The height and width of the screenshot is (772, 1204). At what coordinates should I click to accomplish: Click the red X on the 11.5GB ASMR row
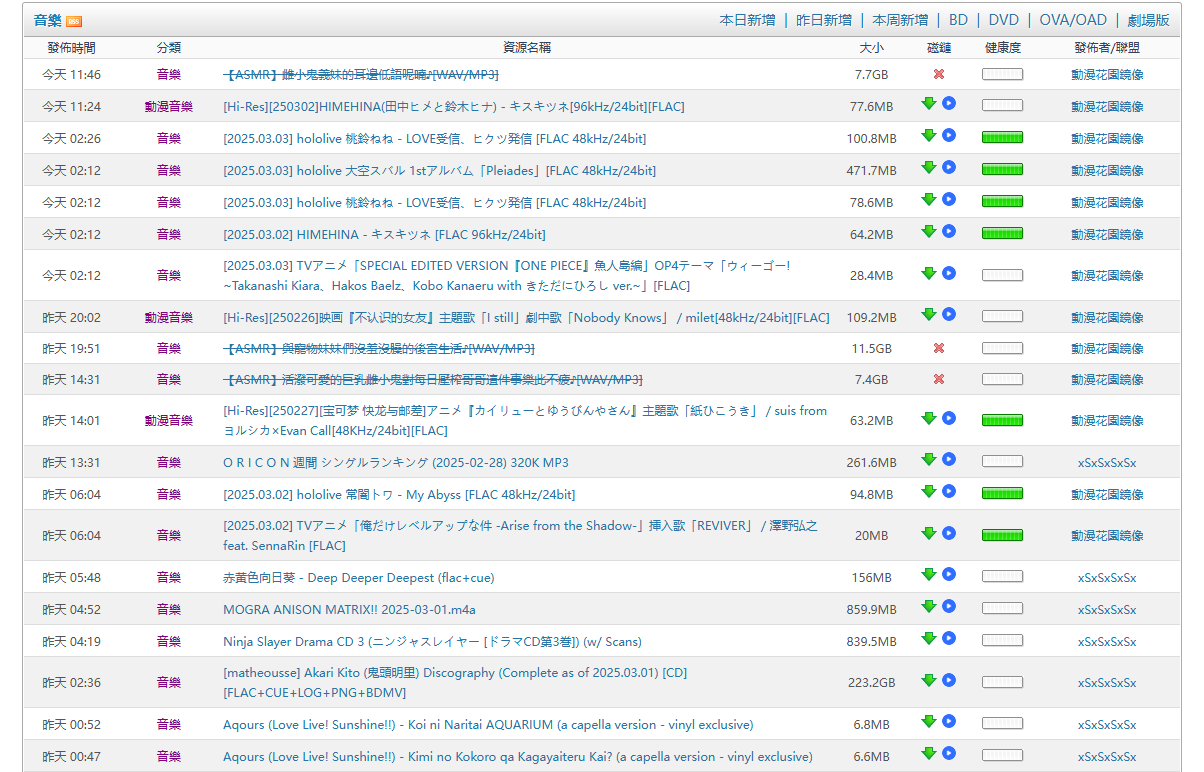click(937, 348)
